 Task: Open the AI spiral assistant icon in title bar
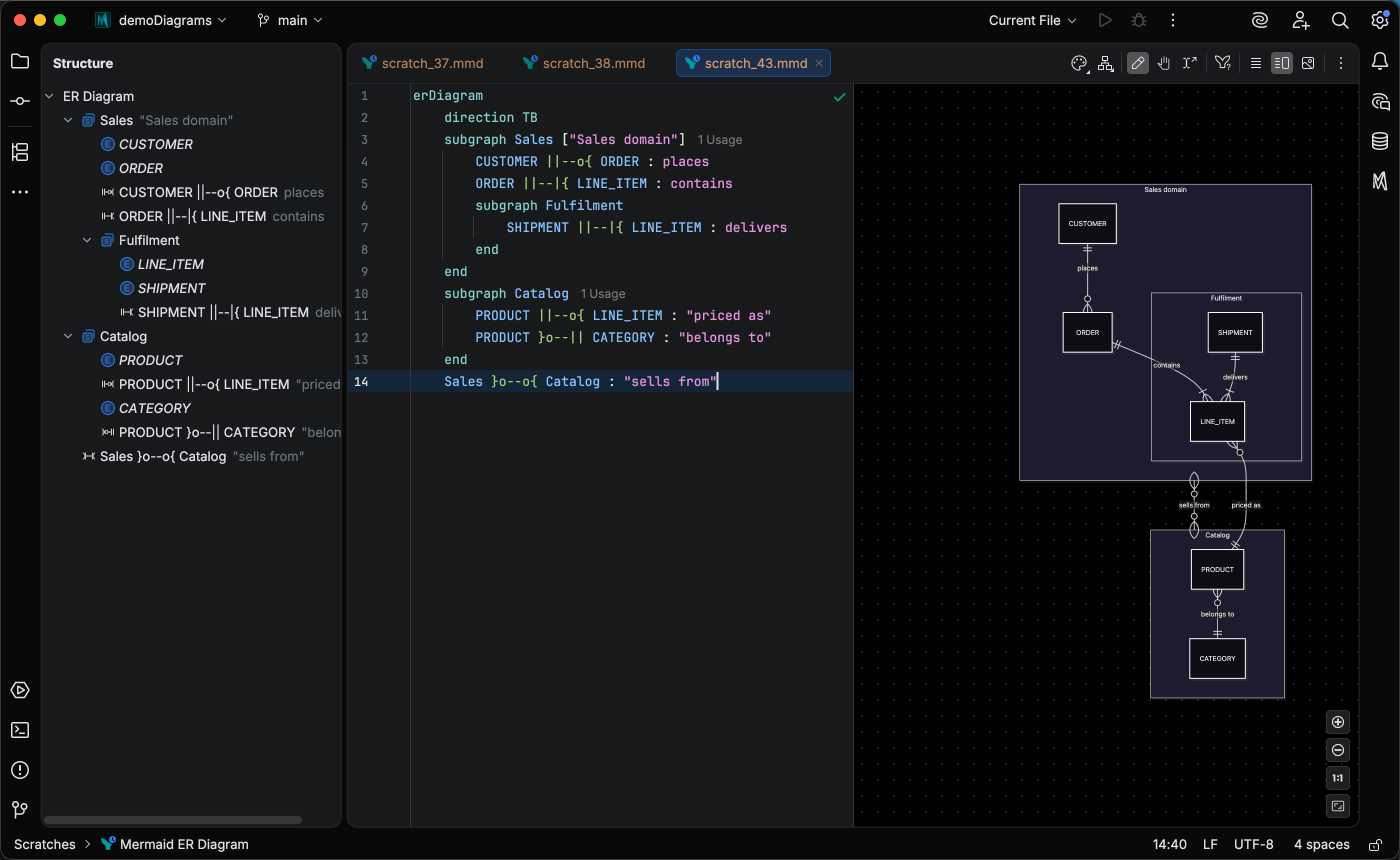[x=1260, y=20]
